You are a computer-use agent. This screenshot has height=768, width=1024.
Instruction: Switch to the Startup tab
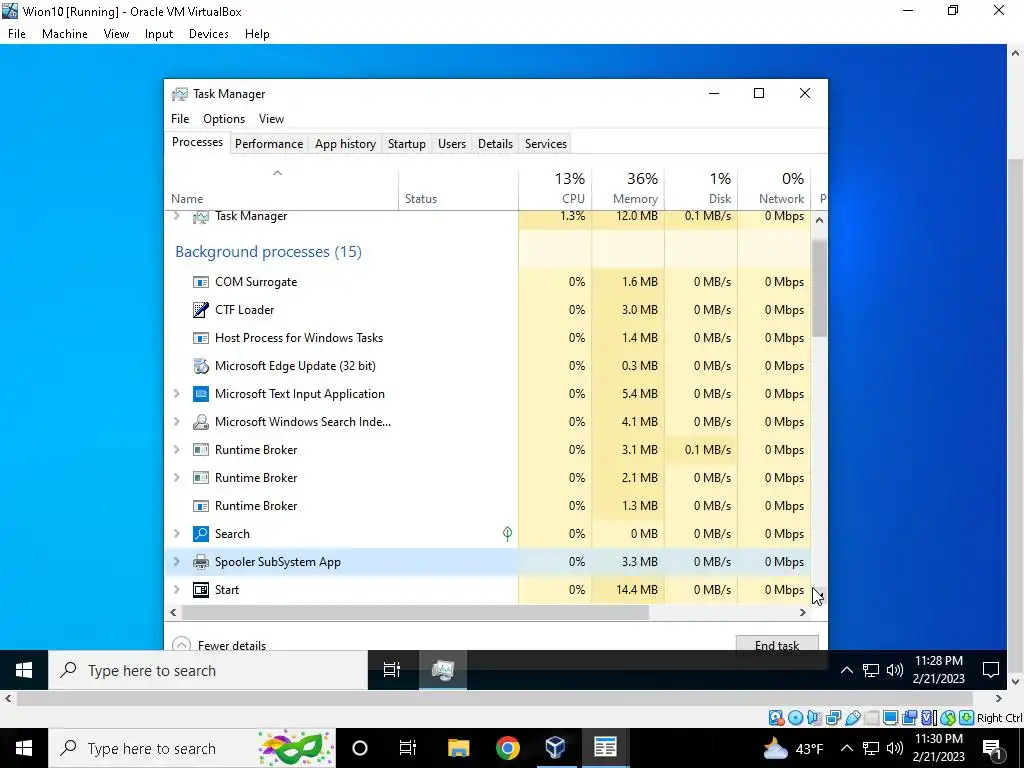406,144
